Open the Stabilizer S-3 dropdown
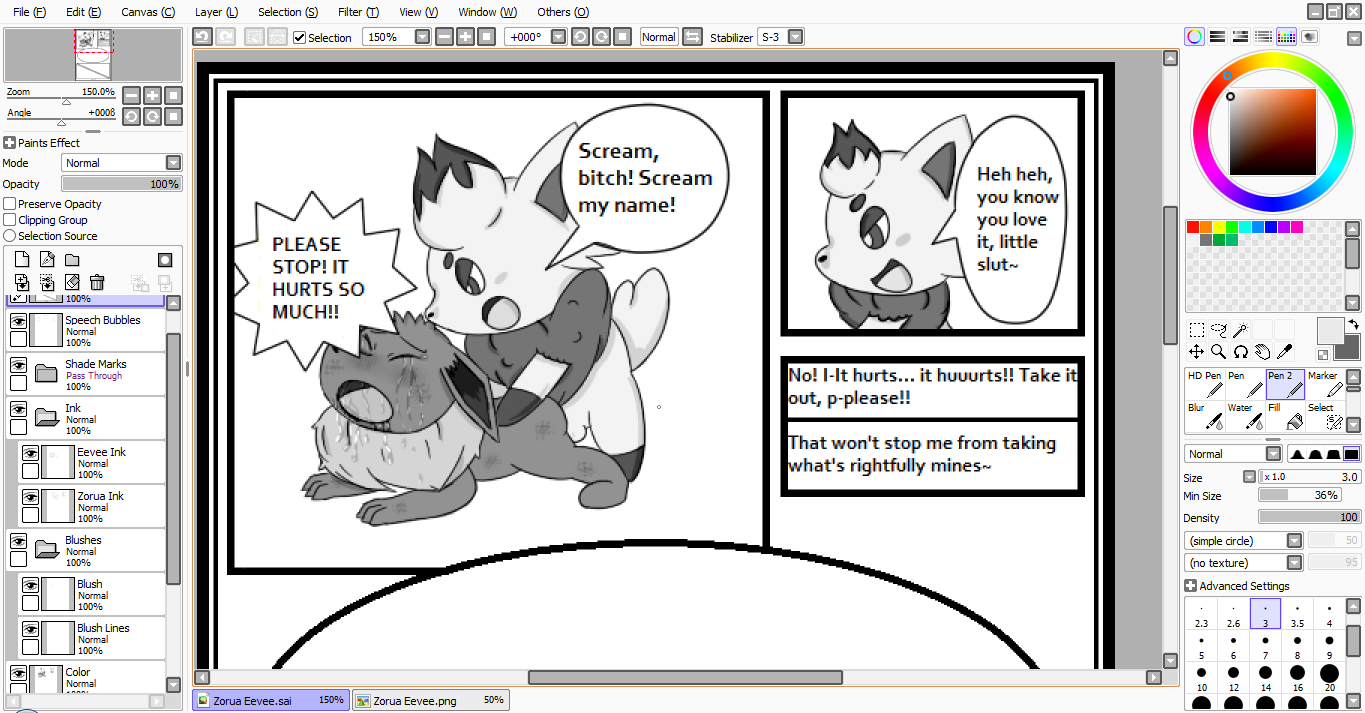 point(795,37)
